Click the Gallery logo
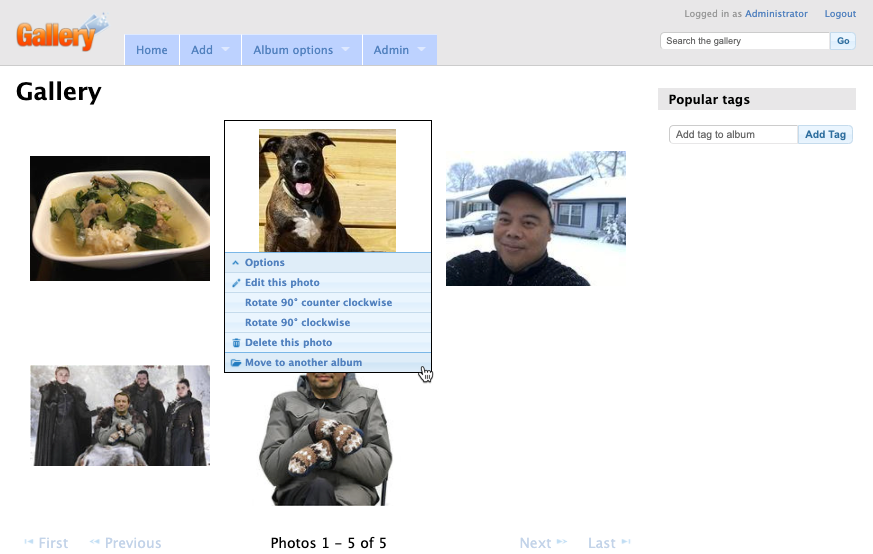This screenshot has width=873, height=554. [x=60, y=32]
